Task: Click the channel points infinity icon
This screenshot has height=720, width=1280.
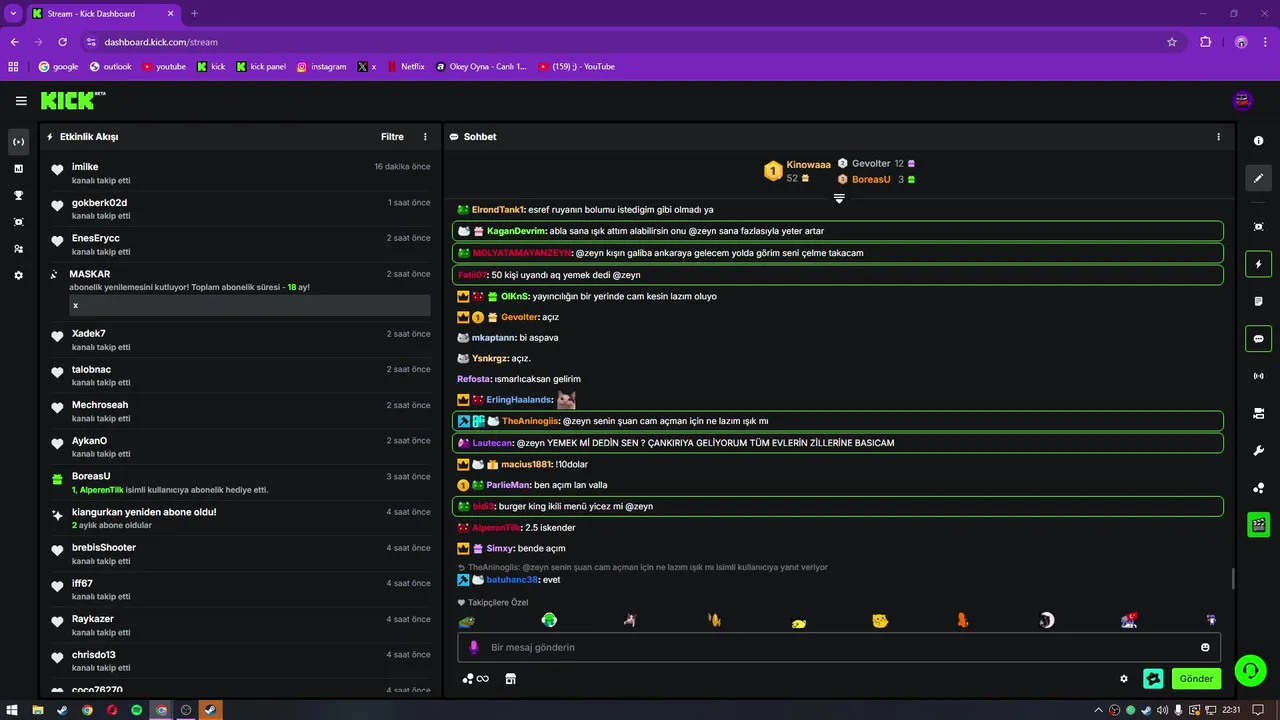Action: point(476,679)
